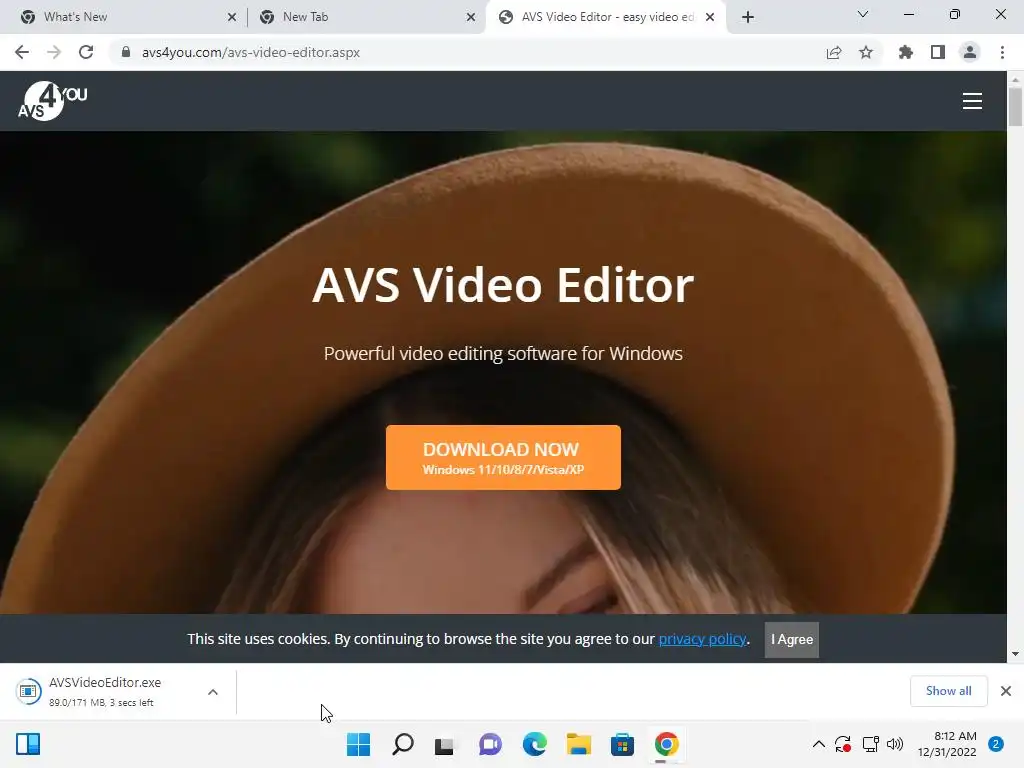
Task: Accept cookies with I Agree
Action: pyautogui.click(x=792, y=639)
